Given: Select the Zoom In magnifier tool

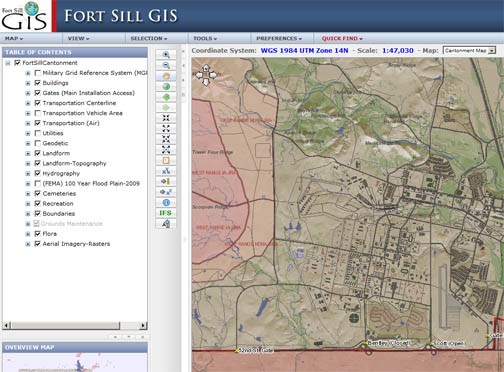Looking at the screenshot, I should click(166, 55).
